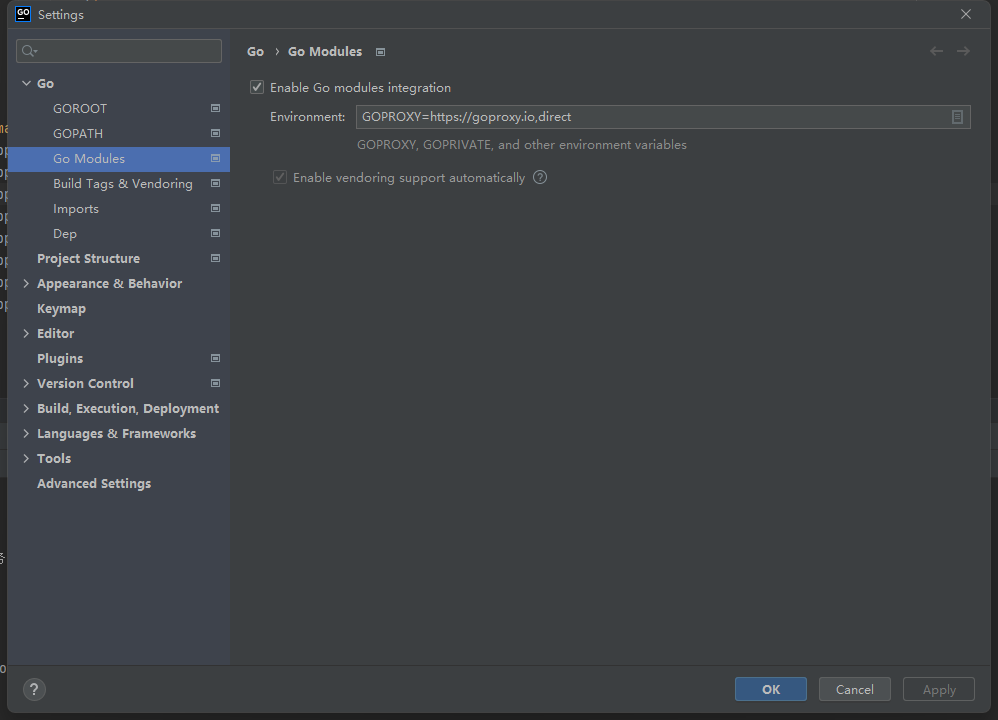This screenshot has width=998, height=720.
Task: Expand the Editor section
Action: [26, 333]
